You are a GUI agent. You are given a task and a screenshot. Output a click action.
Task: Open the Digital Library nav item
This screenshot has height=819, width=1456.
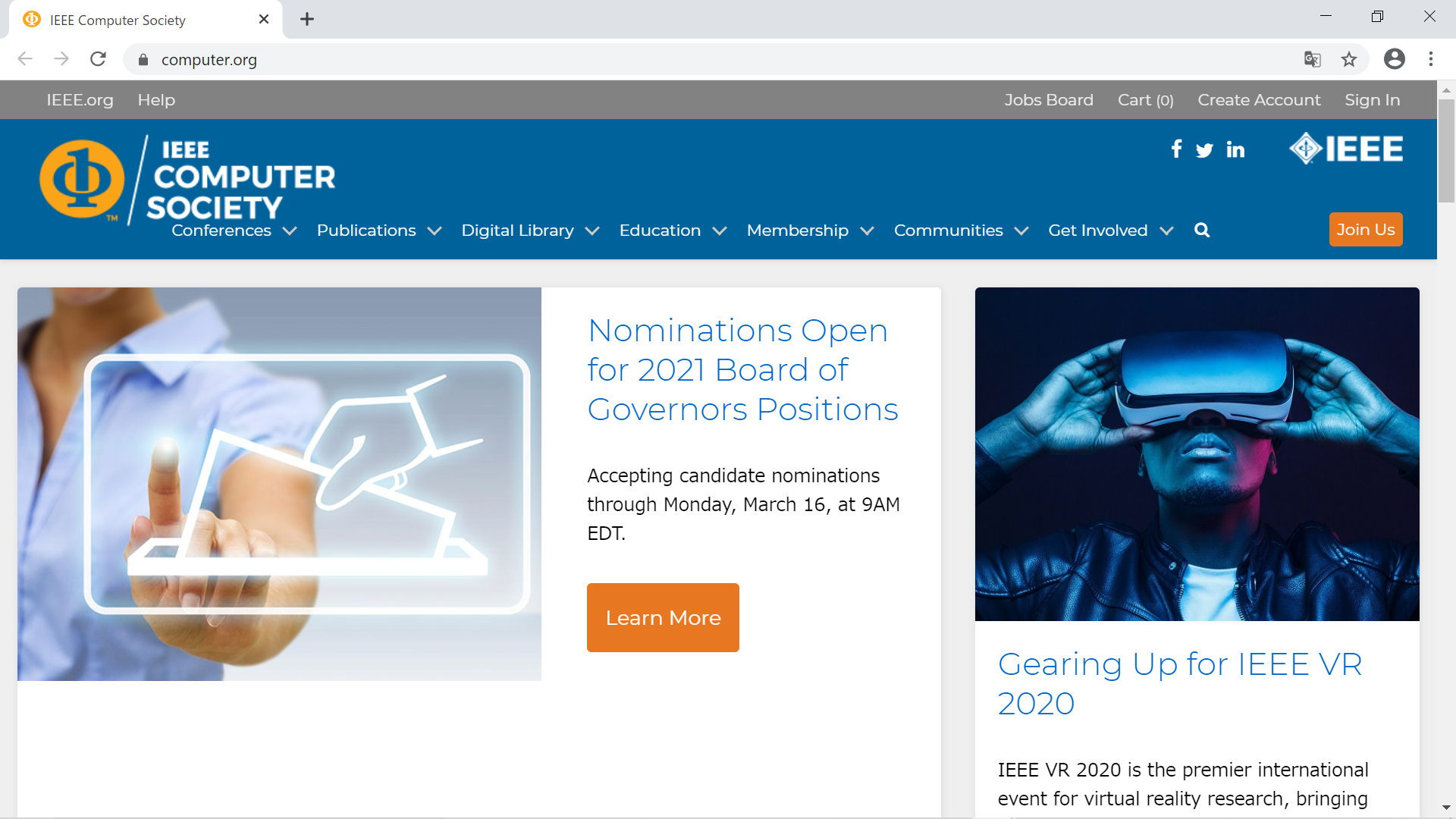(x=517, y=231)
